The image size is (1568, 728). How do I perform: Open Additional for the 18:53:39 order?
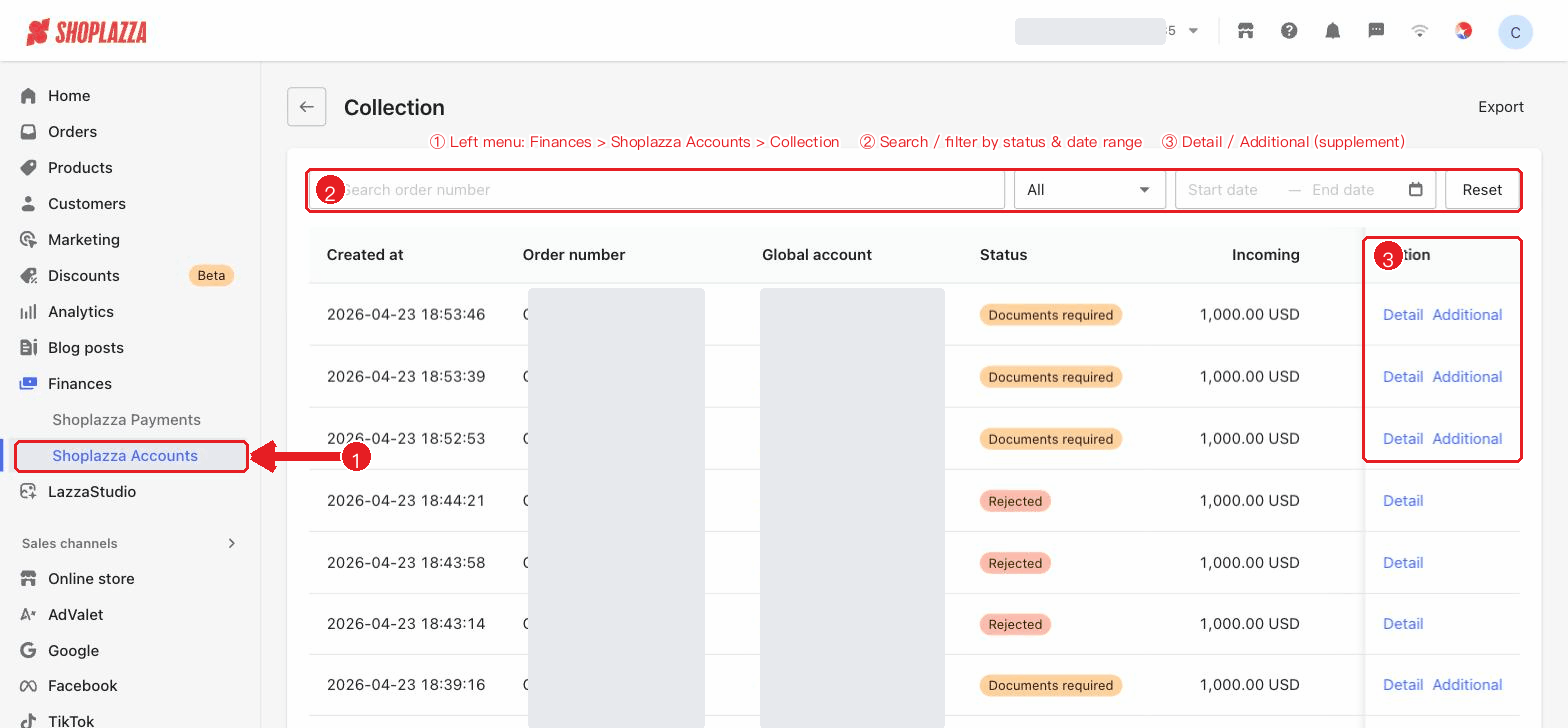pos(1467,377)
